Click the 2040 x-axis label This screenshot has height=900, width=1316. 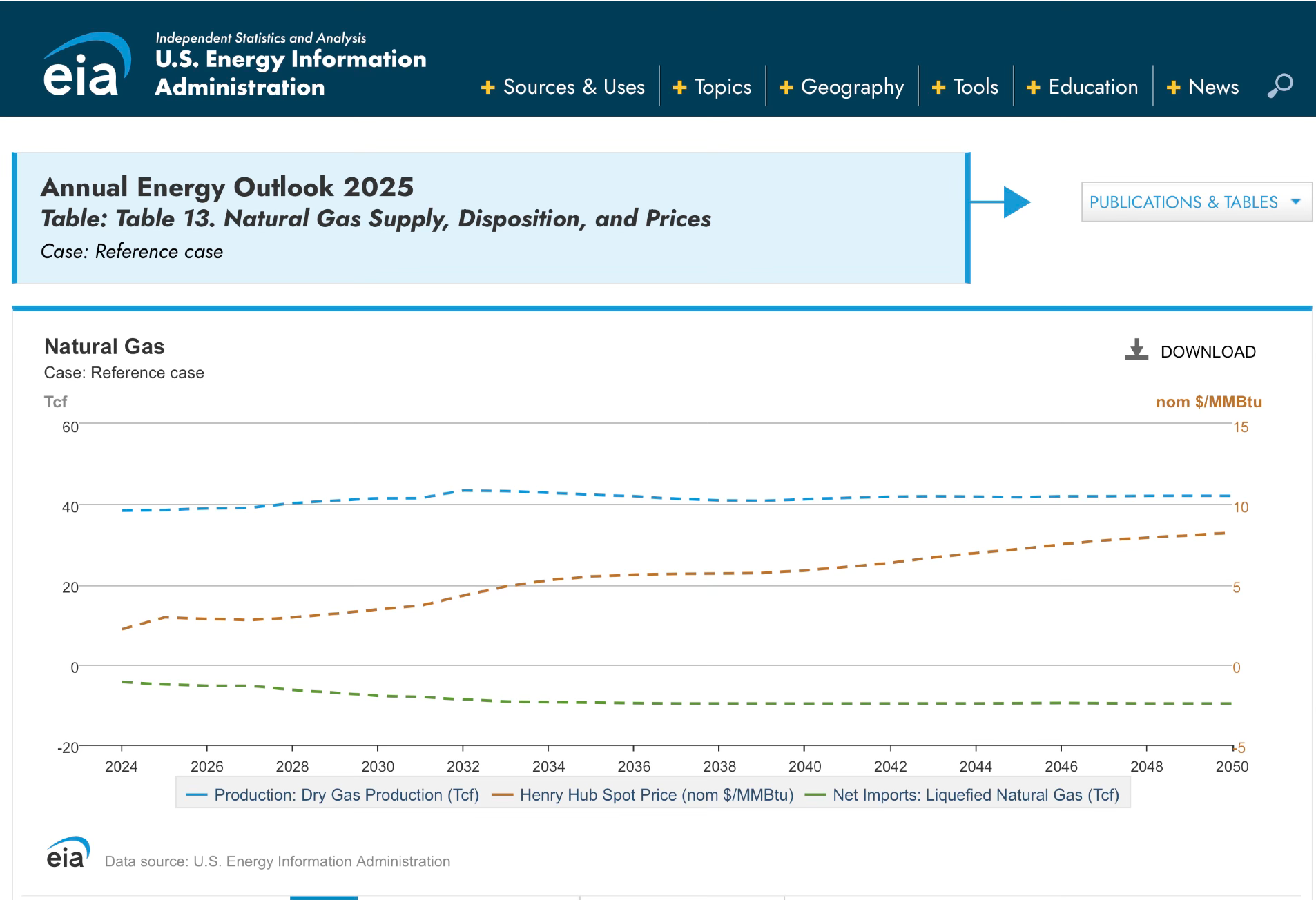point(805,767)
